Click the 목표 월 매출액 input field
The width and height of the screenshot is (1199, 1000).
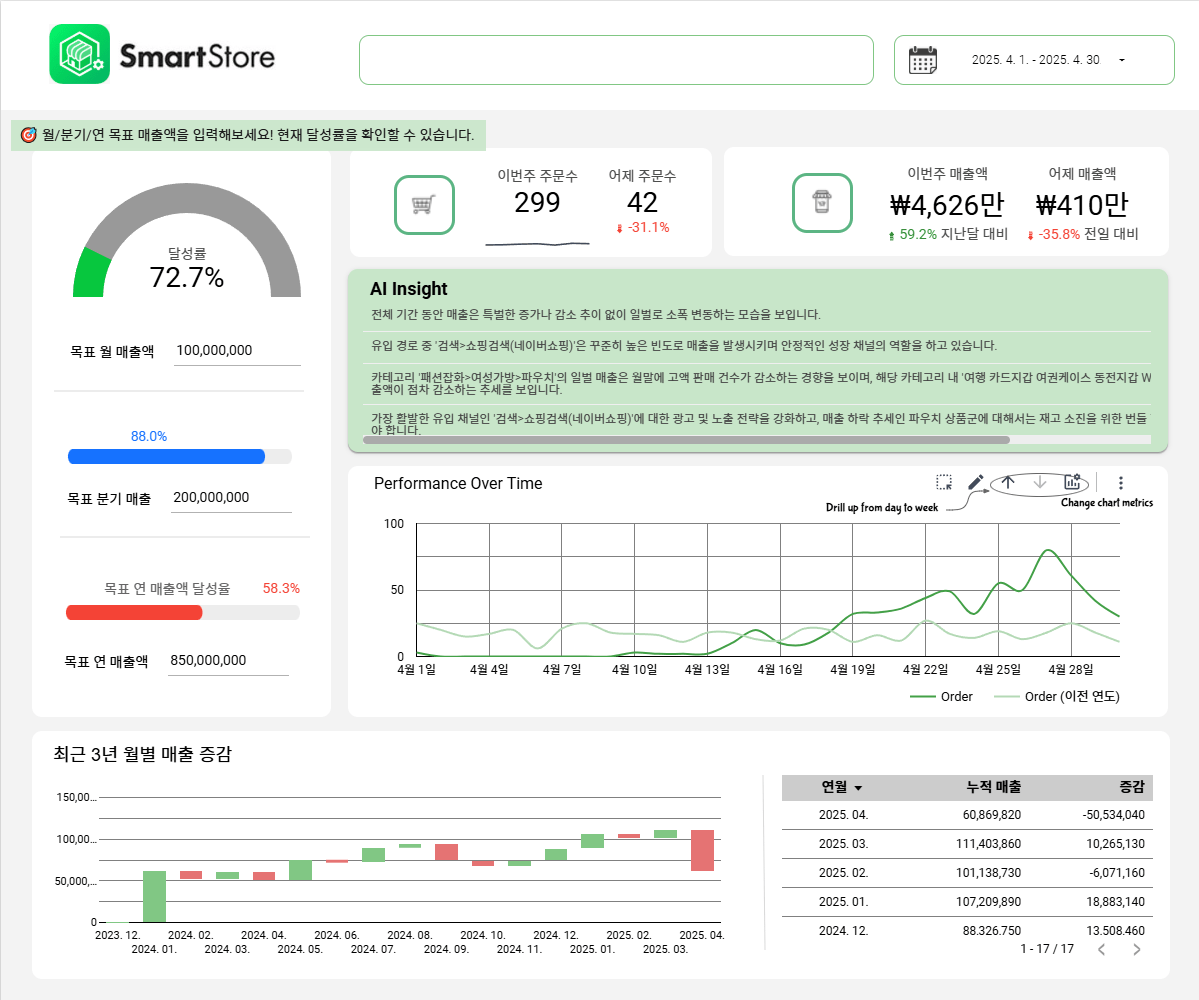[237, 351]
